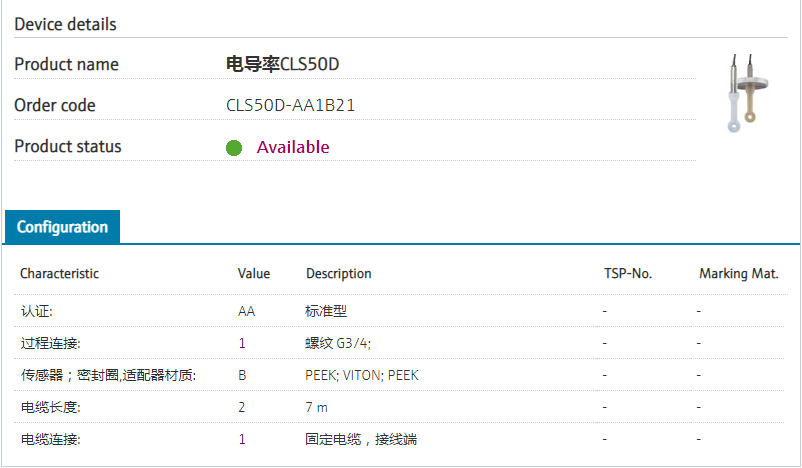Viewport: 802px width, 468px height.
Task: Click the TSP-No. column header
Action: click(x=628, y=273)
